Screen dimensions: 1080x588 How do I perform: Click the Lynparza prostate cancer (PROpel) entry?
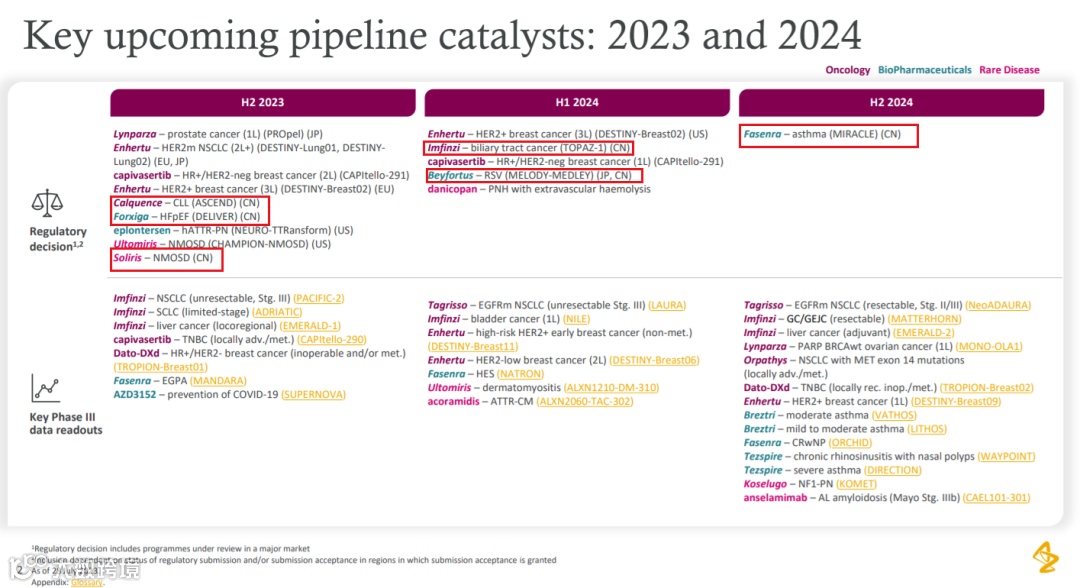pyautogui.click(x=218, y=134)
